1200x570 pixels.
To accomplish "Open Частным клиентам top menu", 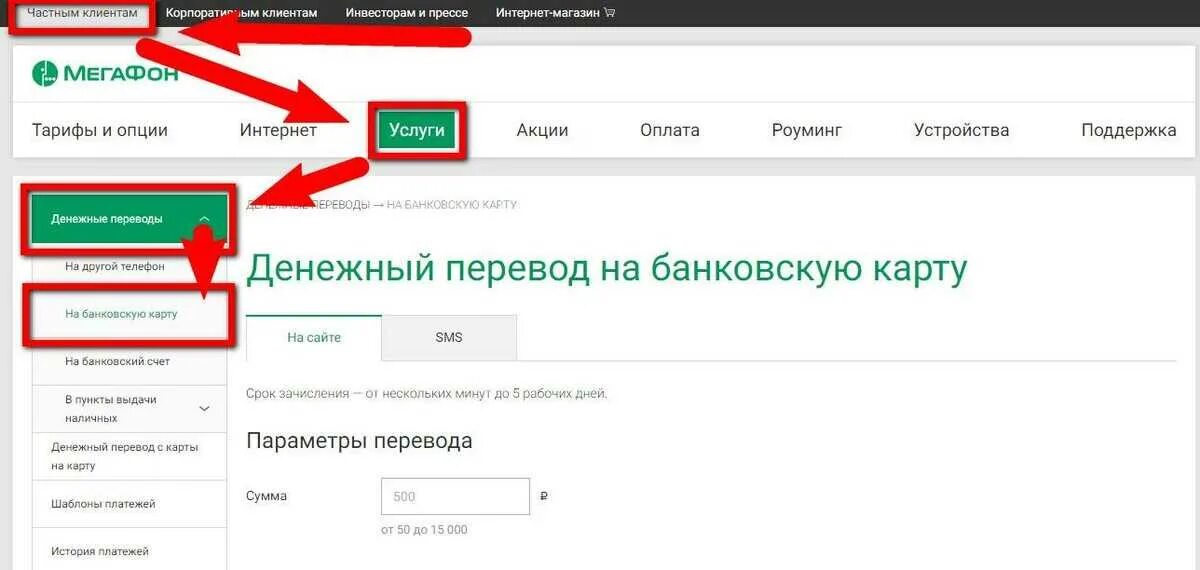I will 82,13.
